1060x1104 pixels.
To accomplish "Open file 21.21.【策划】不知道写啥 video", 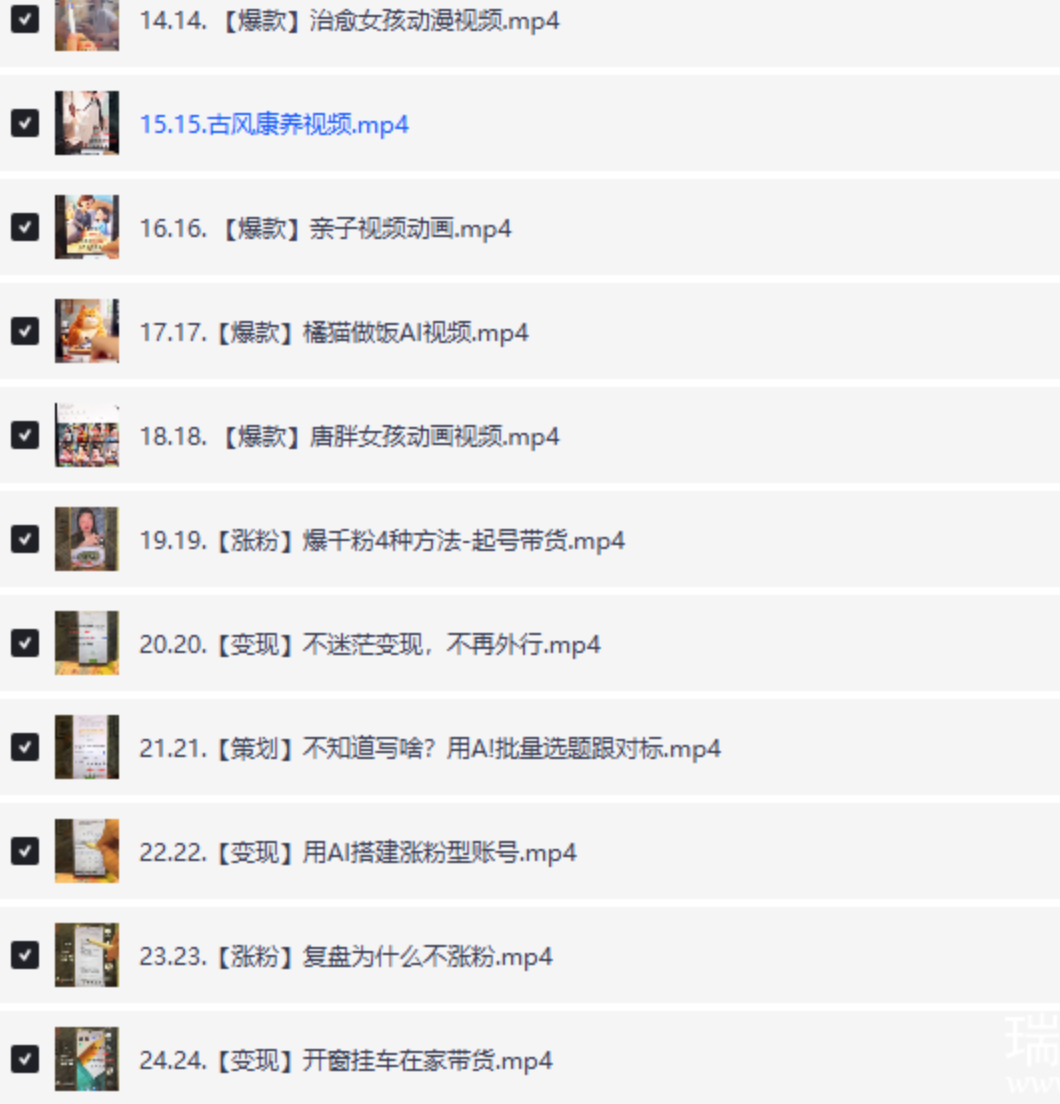I will click(x=430, y=748).
